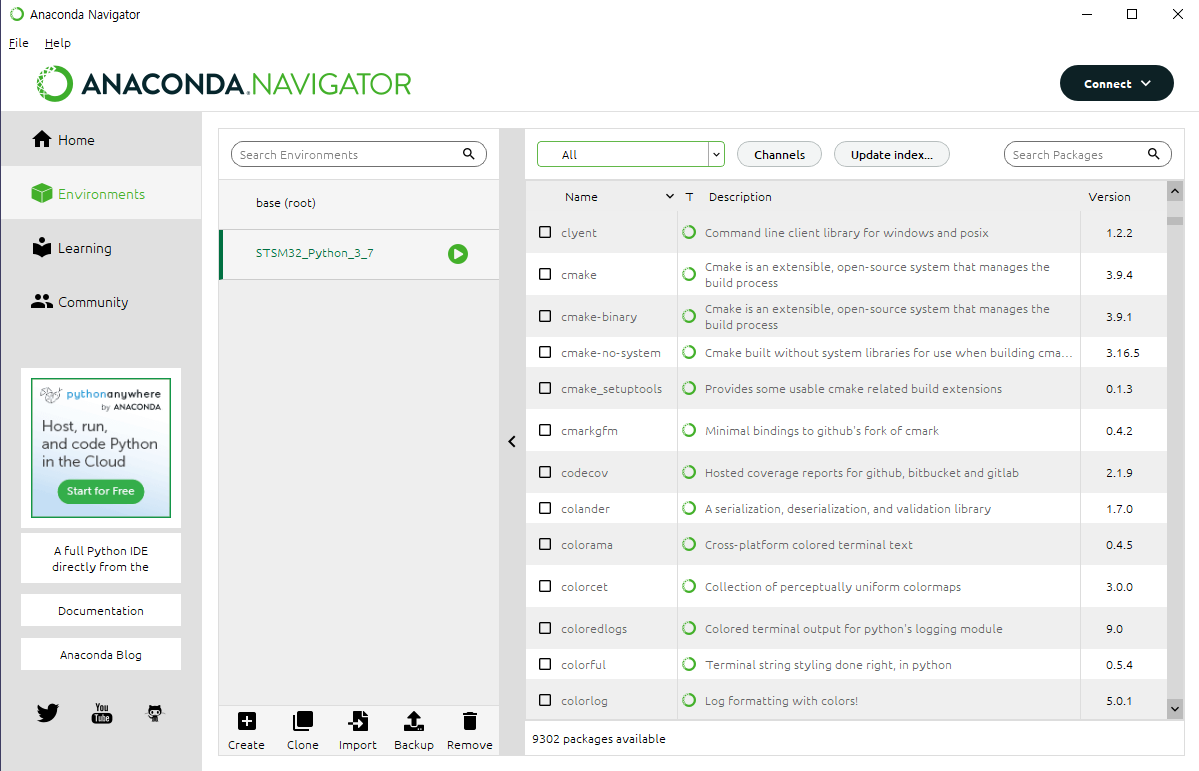Click the package list scrollbar down arrow
This screenshot has height=771, width=1199.
click(1175, 709)
